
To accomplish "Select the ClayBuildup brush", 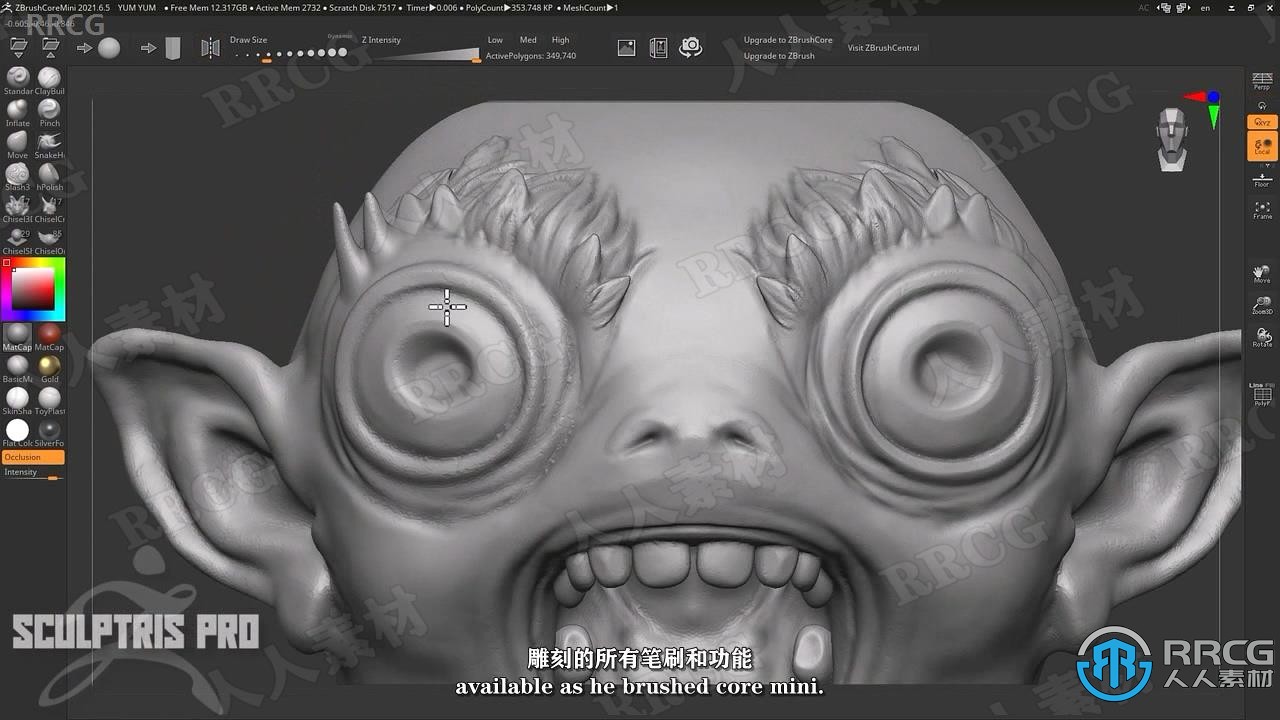I will pos(49,82).
